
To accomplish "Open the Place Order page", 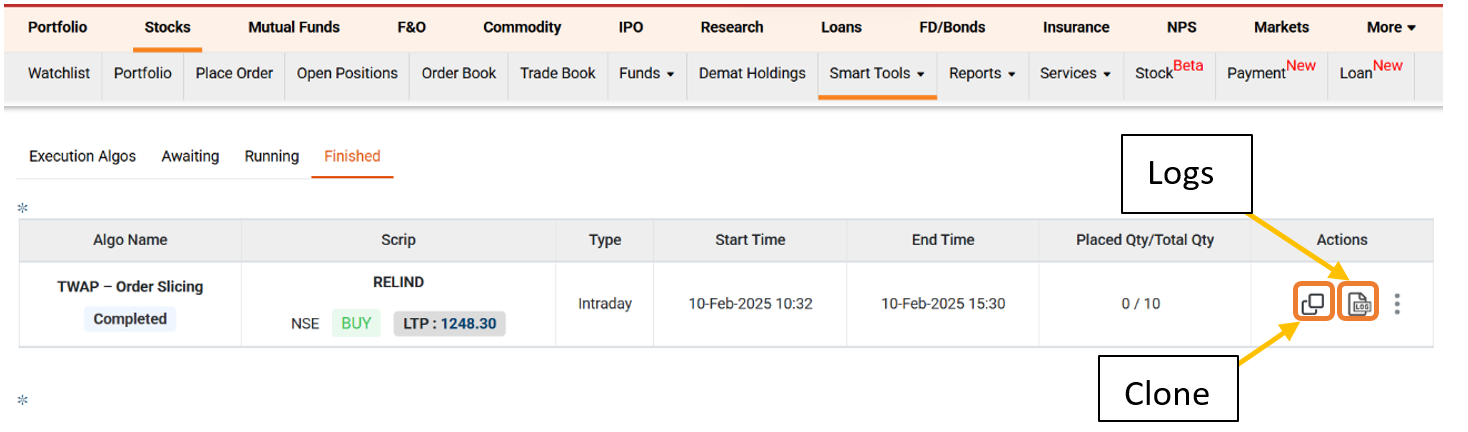I will coord(234,73).
